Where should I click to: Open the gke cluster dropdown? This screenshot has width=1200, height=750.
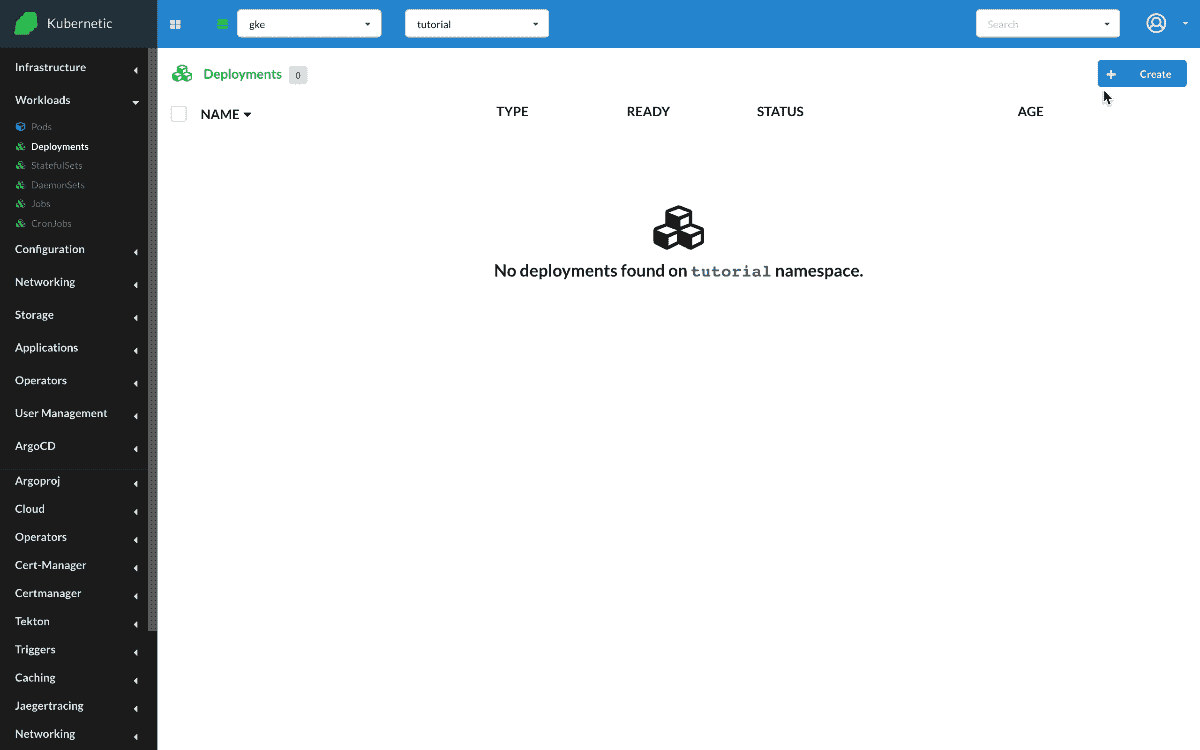tap(308, 23)
